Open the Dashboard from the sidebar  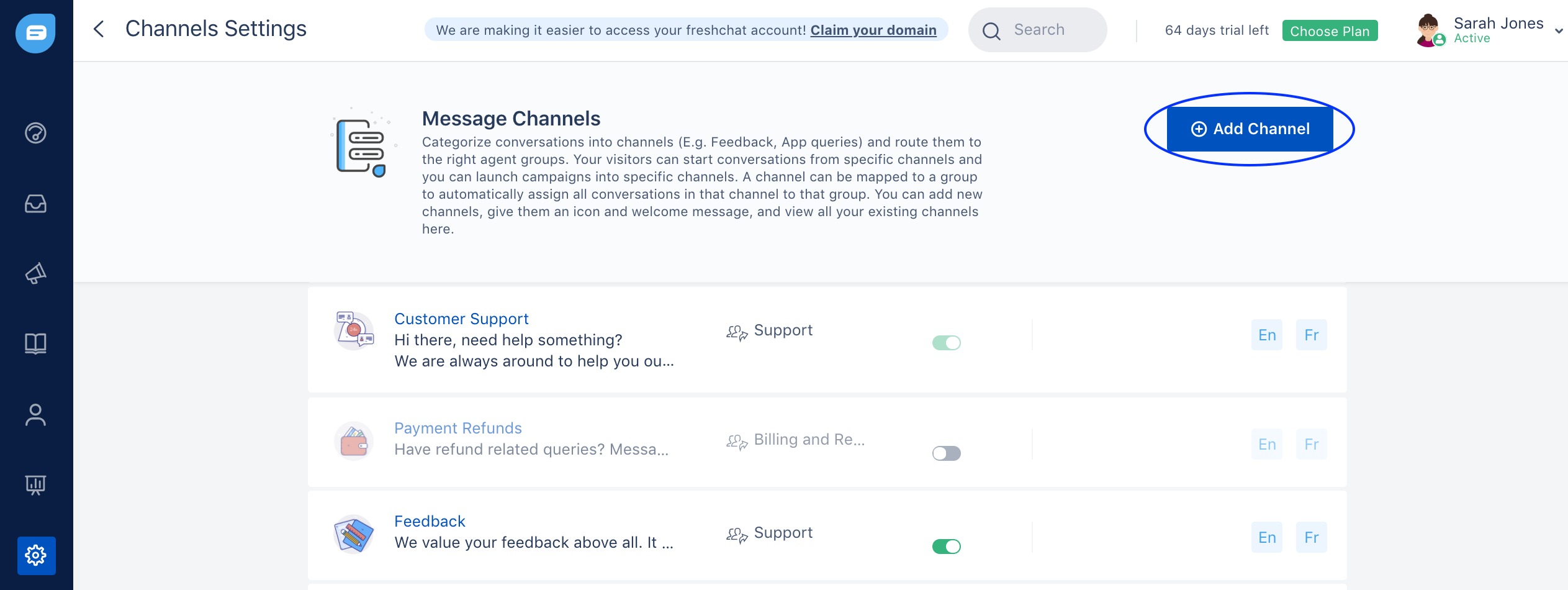click(x=35, y=134)
